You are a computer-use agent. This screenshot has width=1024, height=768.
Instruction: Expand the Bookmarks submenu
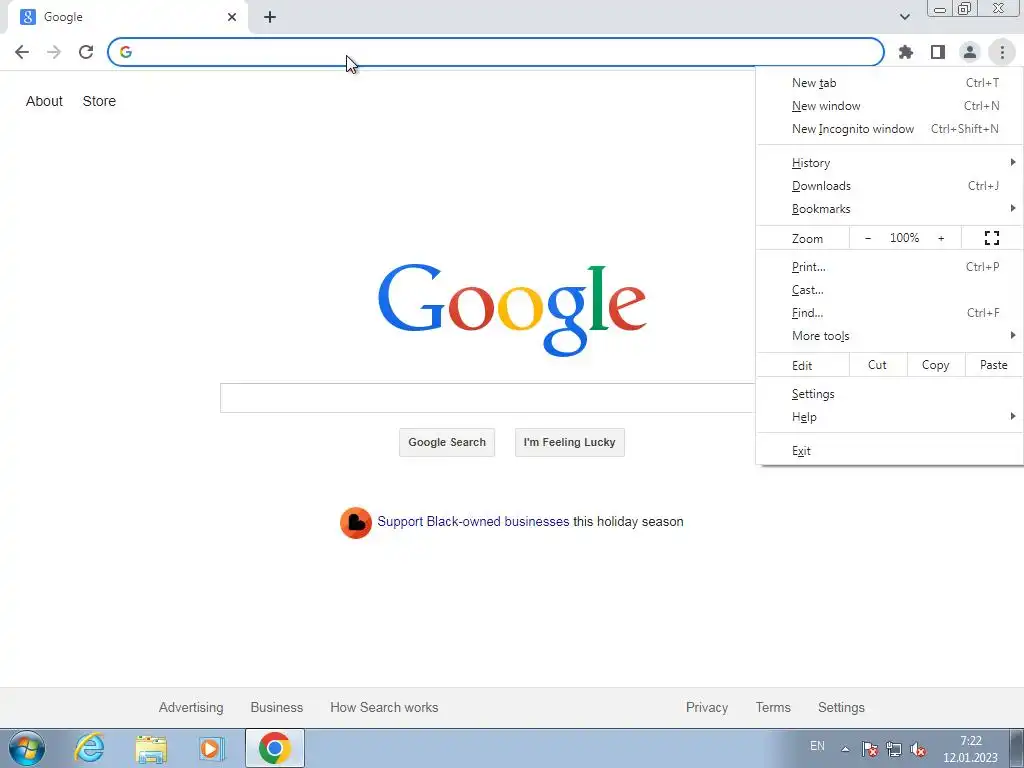click(889, 209)
